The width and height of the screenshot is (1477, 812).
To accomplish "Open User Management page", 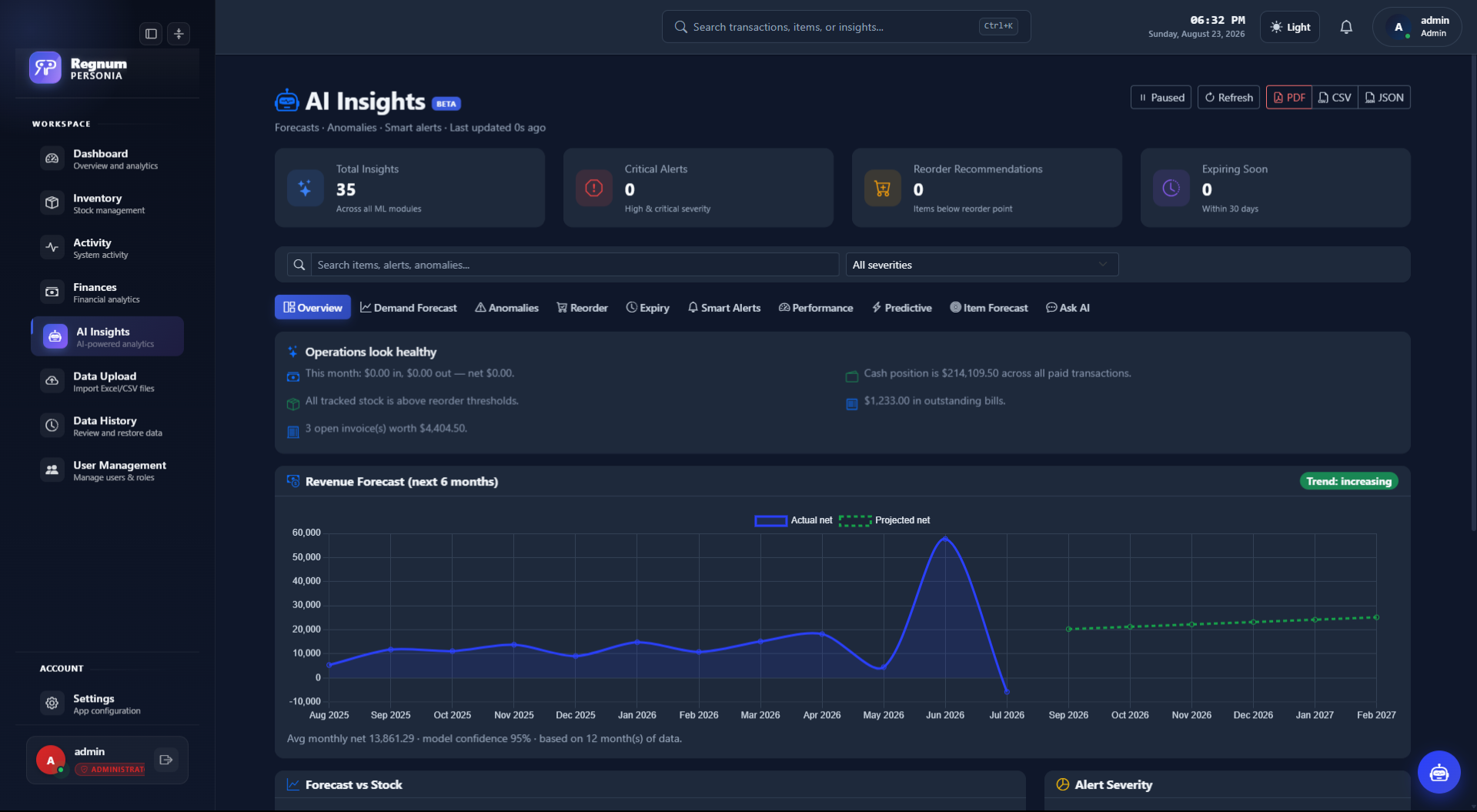I will click(x=108, y=470).
